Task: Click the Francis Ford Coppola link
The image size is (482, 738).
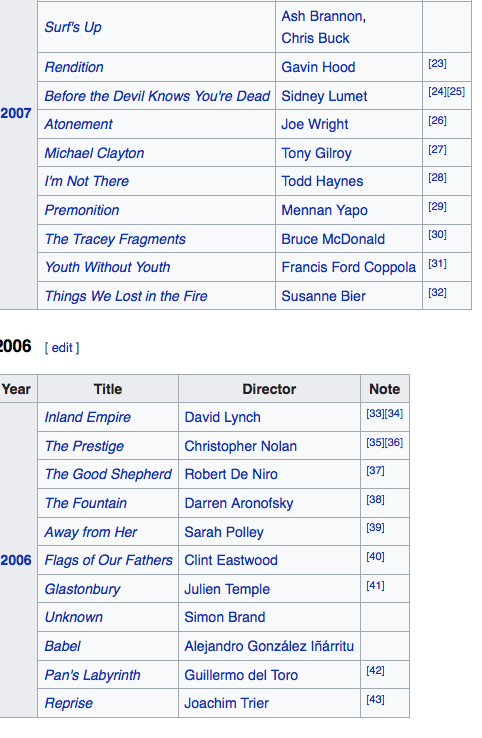Action: click(x=348, y=267)
